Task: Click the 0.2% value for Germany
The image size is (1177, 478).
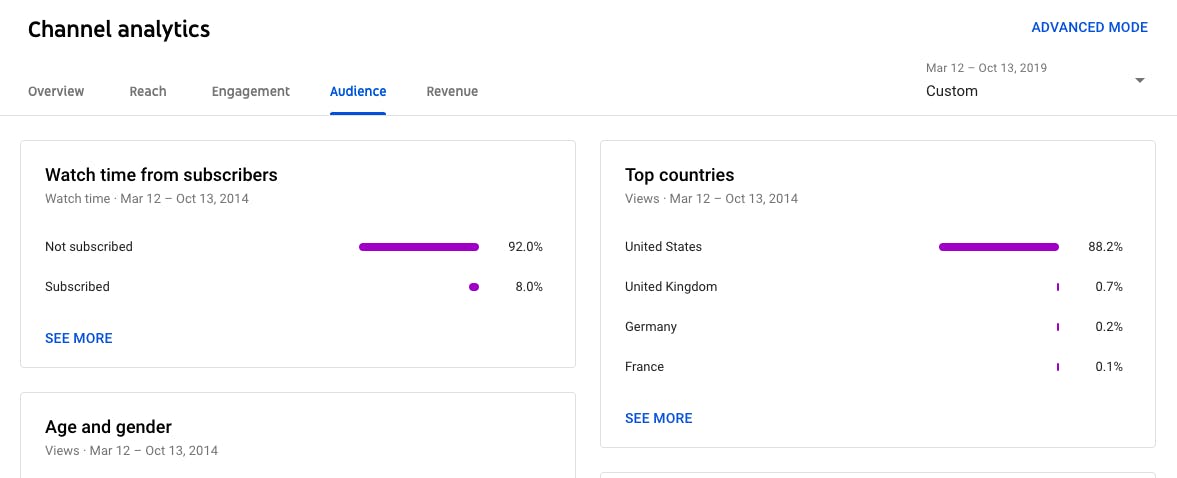Action: point(1109,327)
